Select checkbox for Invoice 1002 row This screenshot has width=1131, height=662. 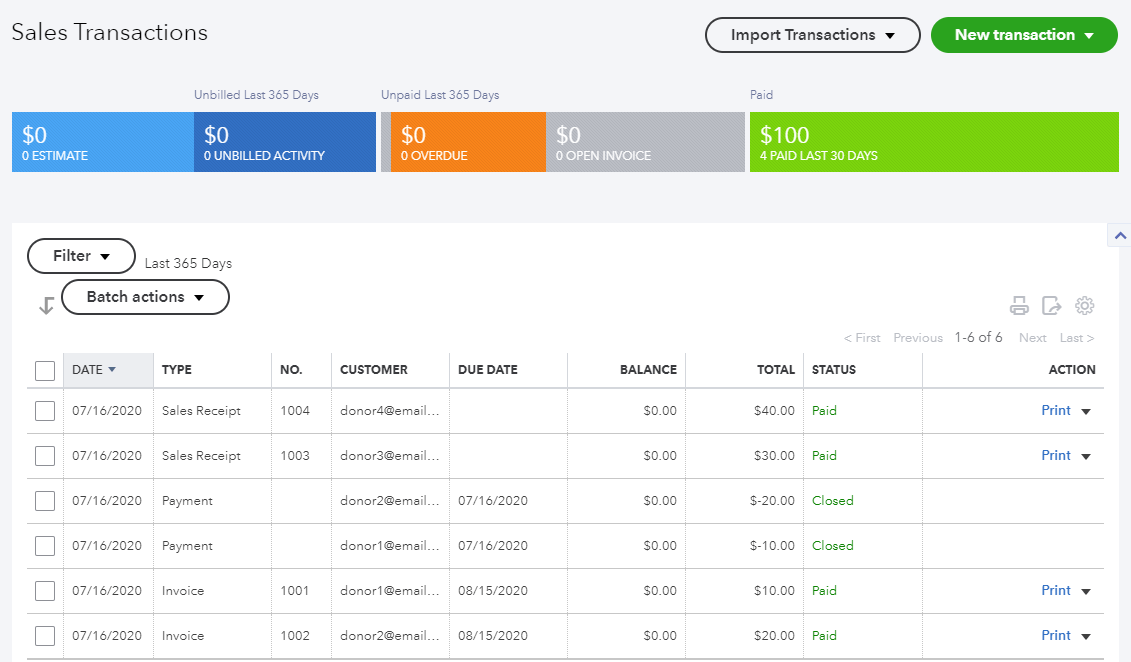click(x=45, y=636)
